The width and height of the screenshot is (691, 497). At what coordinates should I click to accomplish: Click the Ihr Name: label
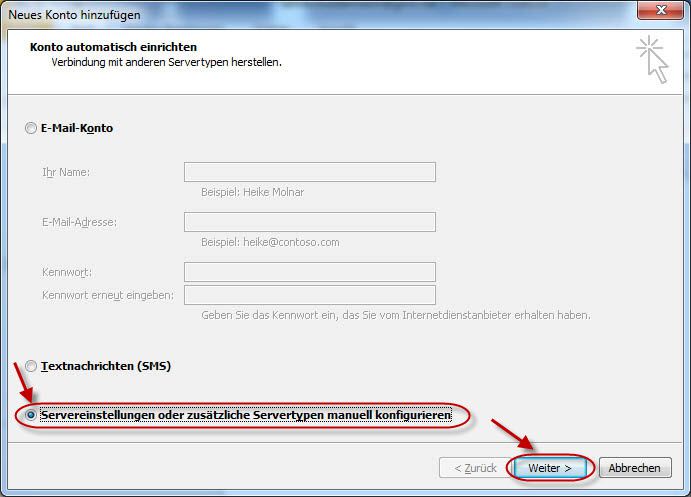66,172
